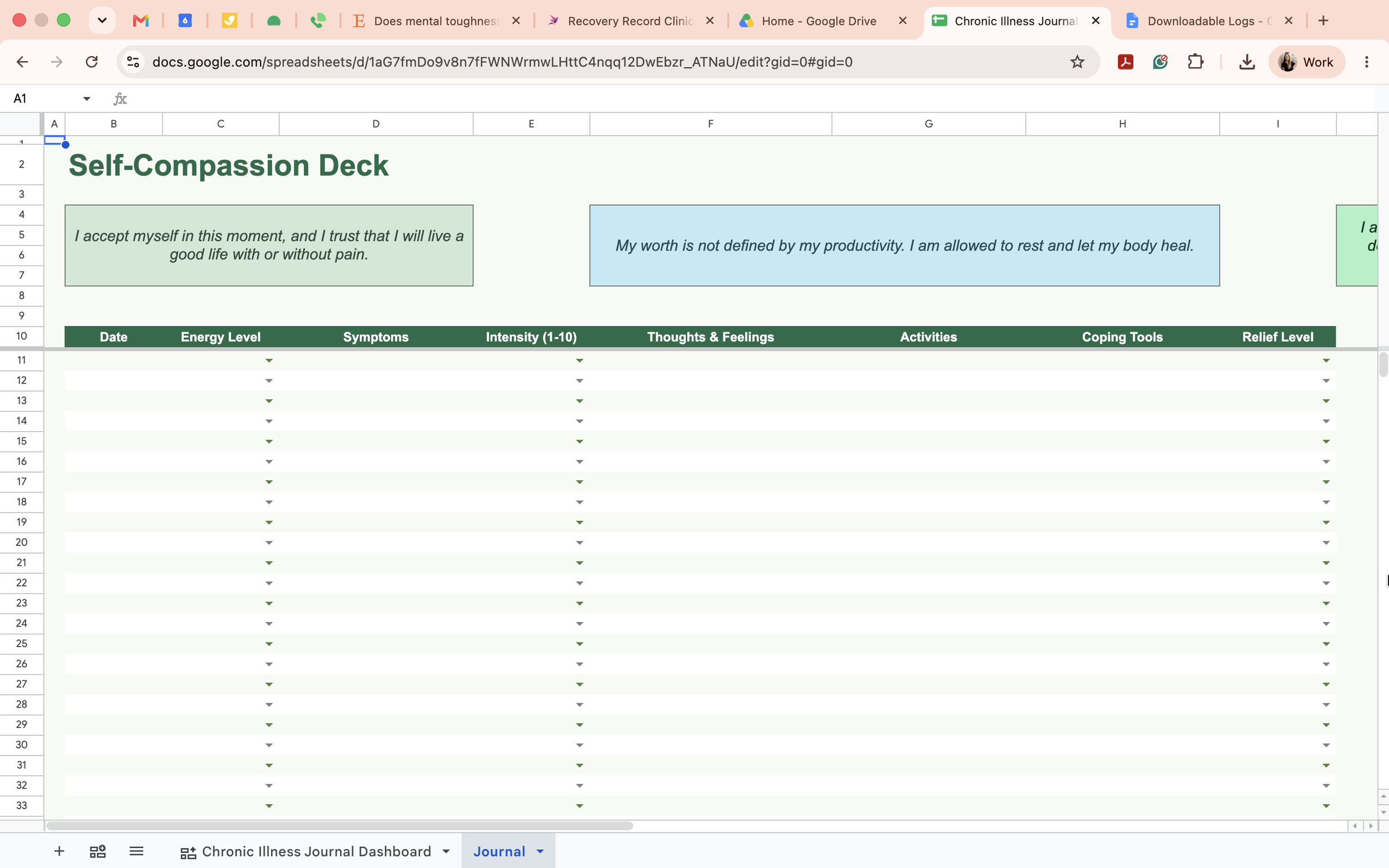Open the pinned yellow Keep notes tab
Image resolution: width=1389 pixels, height=868 pixels.
click(229, 21)
